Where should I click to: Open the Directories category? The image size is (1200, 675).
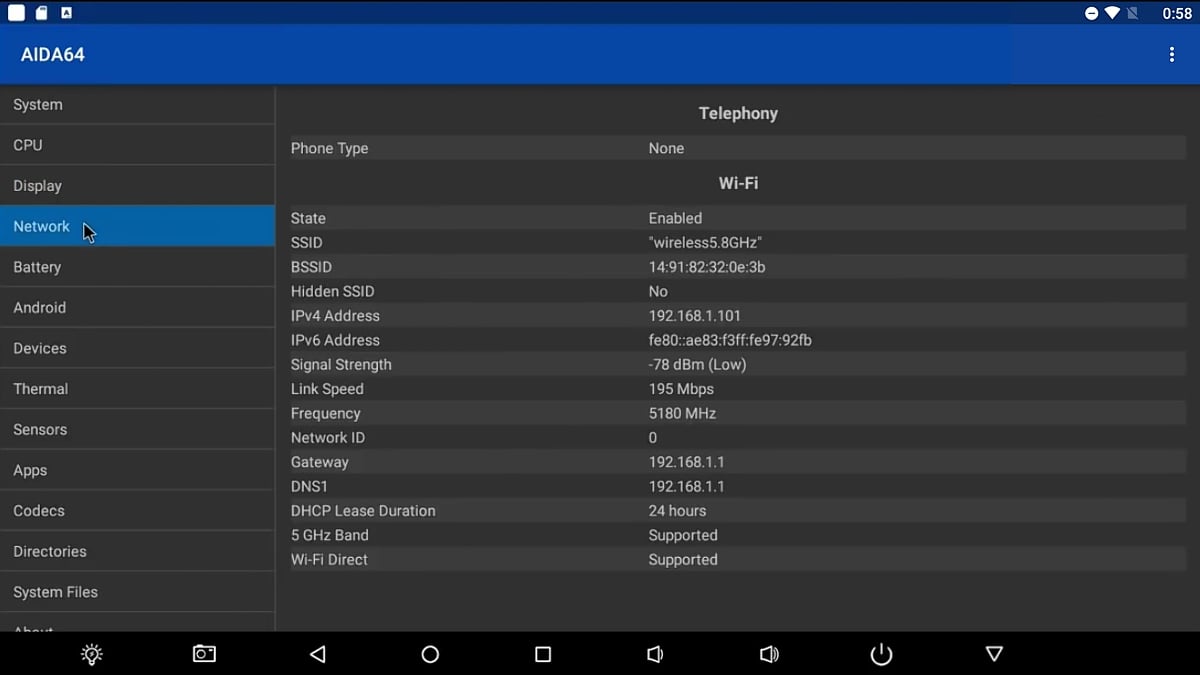137,552
